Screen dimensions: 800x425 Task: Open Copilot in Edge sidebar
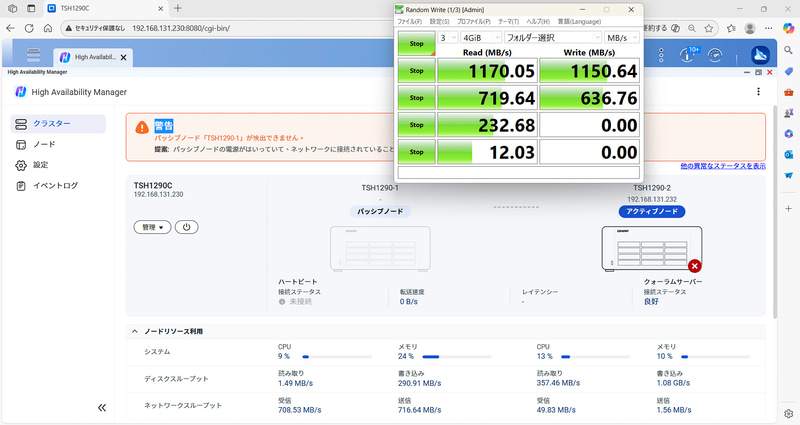click(x=789, y=28)
